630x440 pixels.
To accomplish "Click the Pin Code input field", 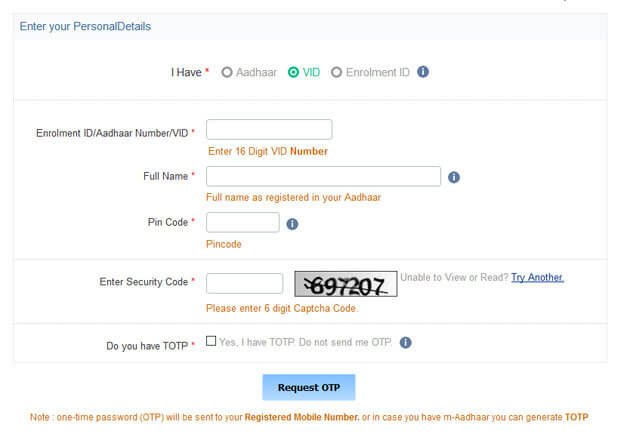I will coord(243,222).
